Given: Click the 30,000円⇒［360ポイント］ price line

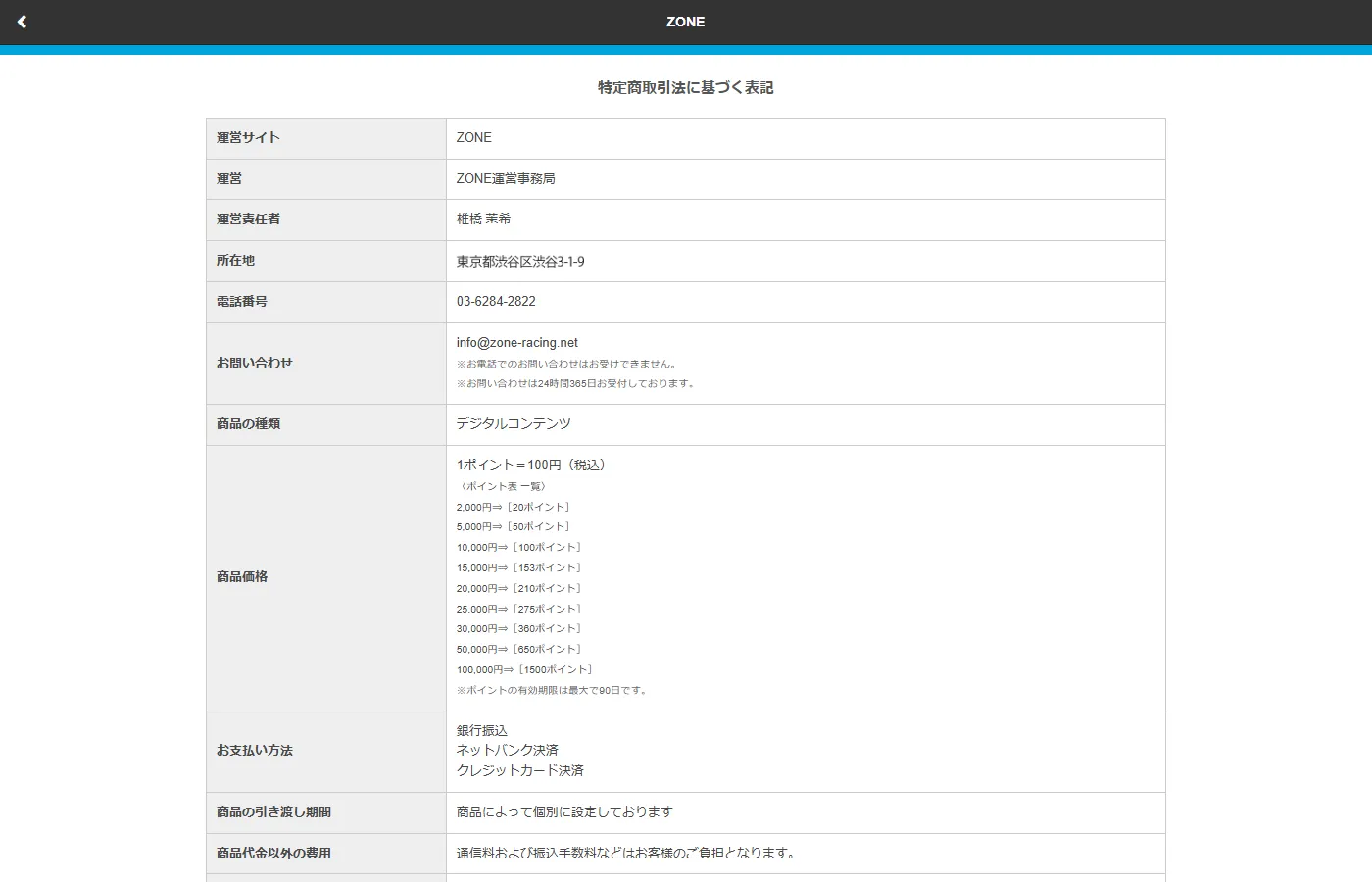Looking at the screenshot, I should 520,628.
